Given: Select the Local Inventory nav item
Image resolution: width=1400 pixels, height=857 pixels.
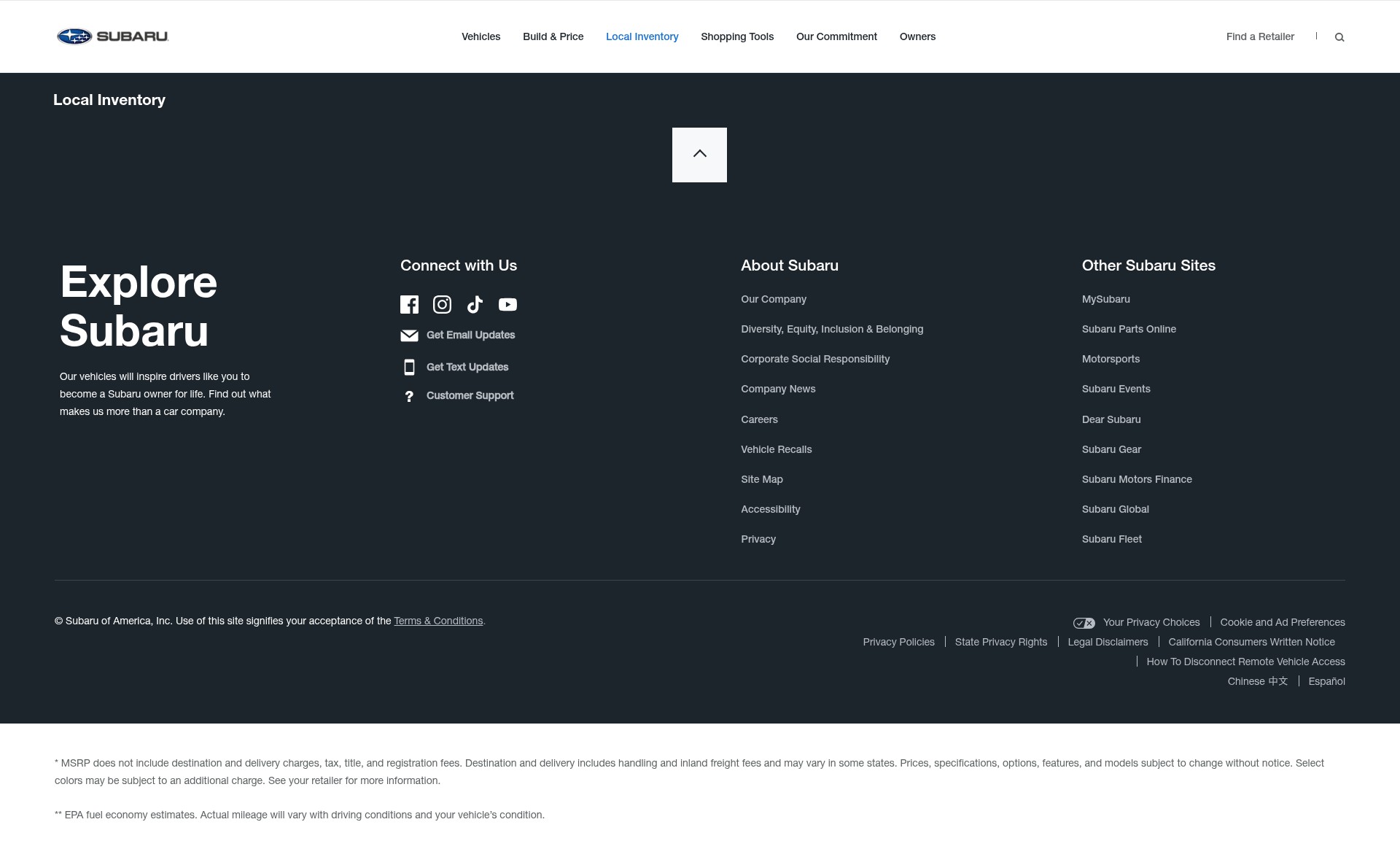Looking at the screenshot, I should [642, 36].
